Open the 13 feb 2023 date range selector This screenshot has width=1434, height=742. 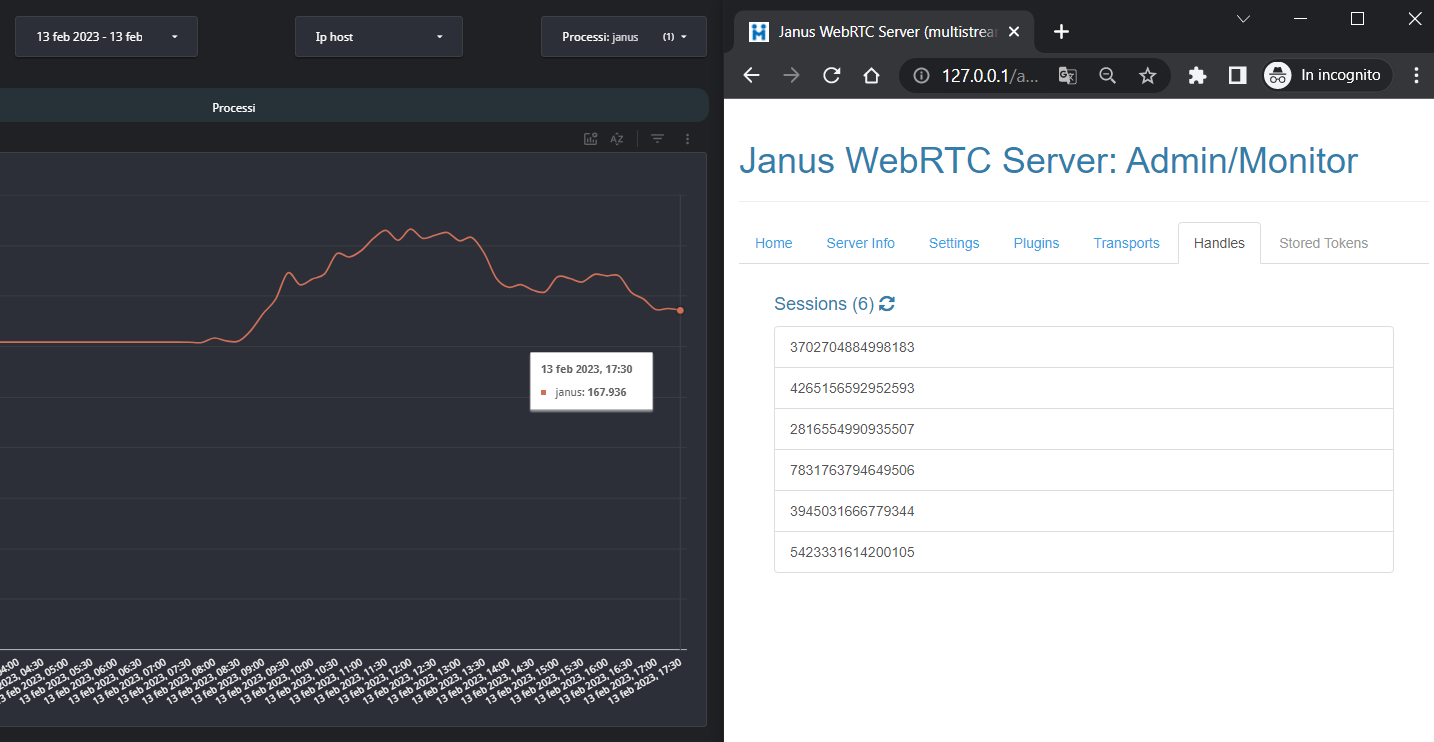tap(106, 35)
